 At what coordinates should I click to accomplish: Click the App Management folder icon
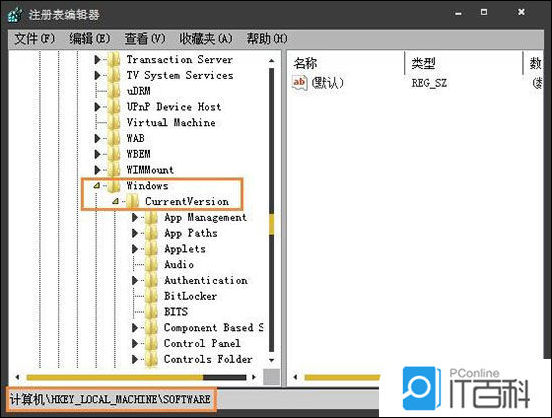[151, 217]
